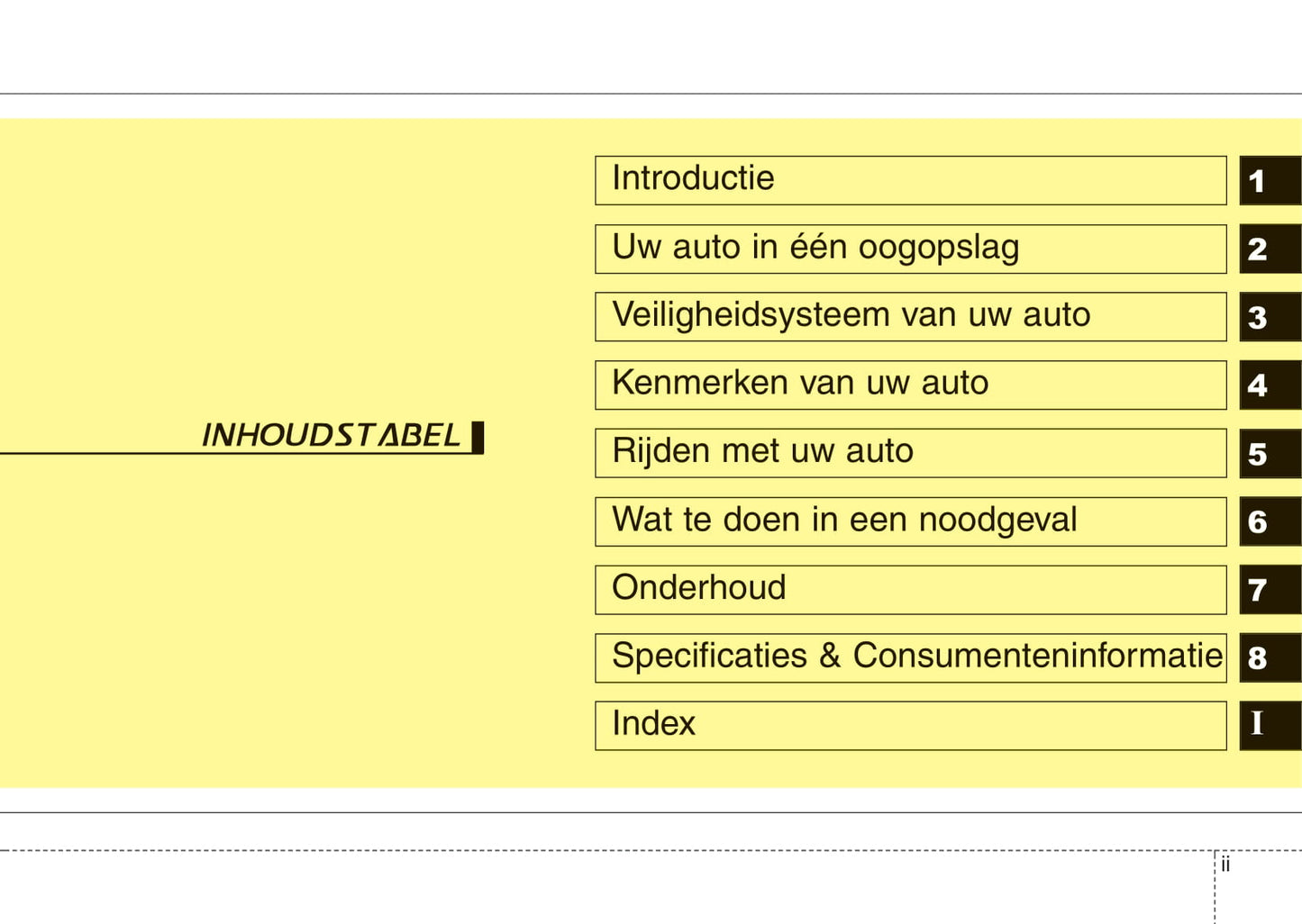Click the INHOUDSTABEL heading
Image resolution: width=1302 pixels, height=924 pixels.
332,436
